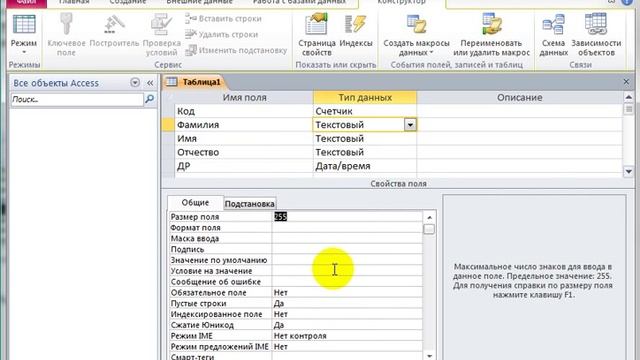This screenshot has height=360, width=640.
Task: Open Изменить подстановку lookup editor
Action: 236,51
